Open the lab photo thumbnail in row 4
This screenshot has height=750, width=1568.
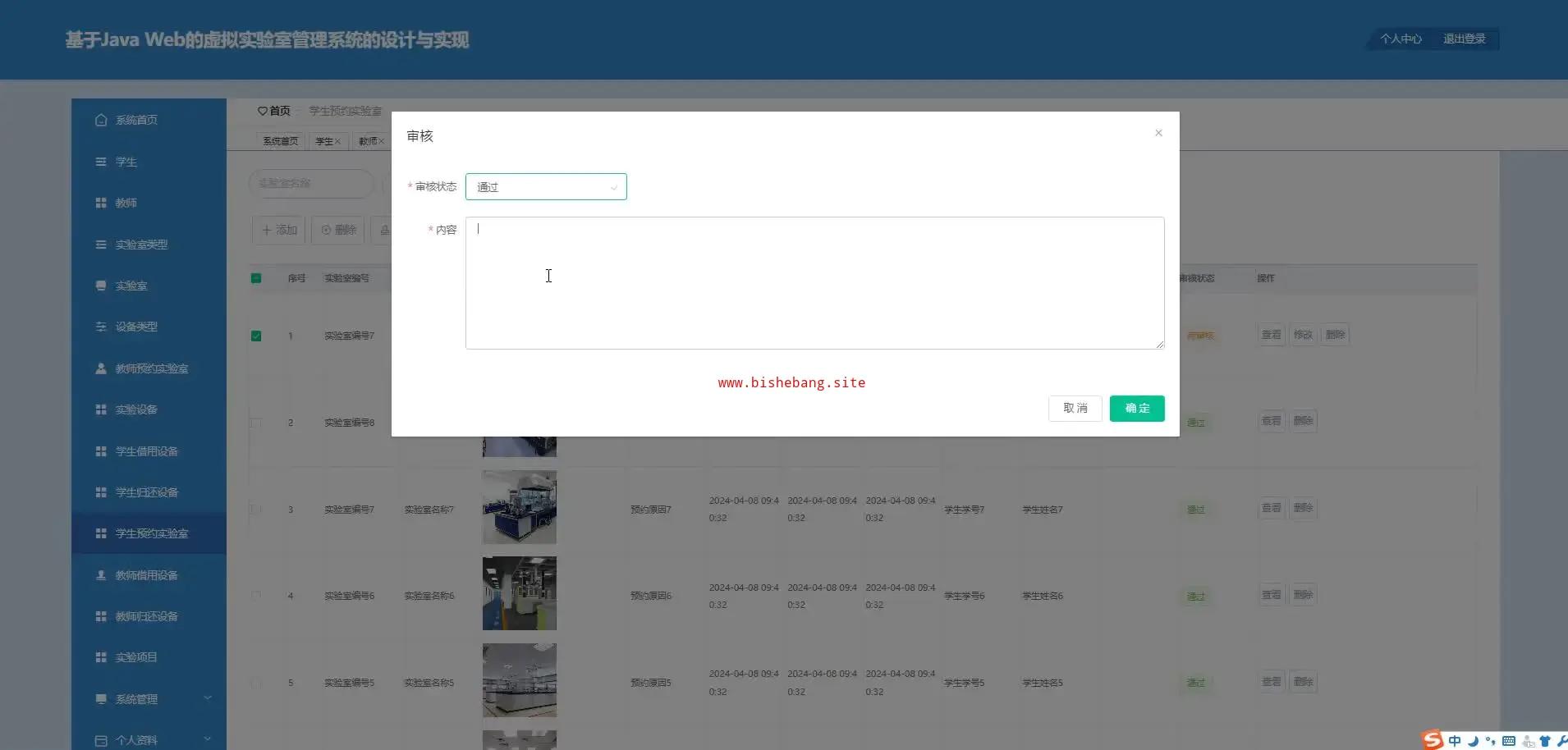pyautogui.click(x=519, y=593)
